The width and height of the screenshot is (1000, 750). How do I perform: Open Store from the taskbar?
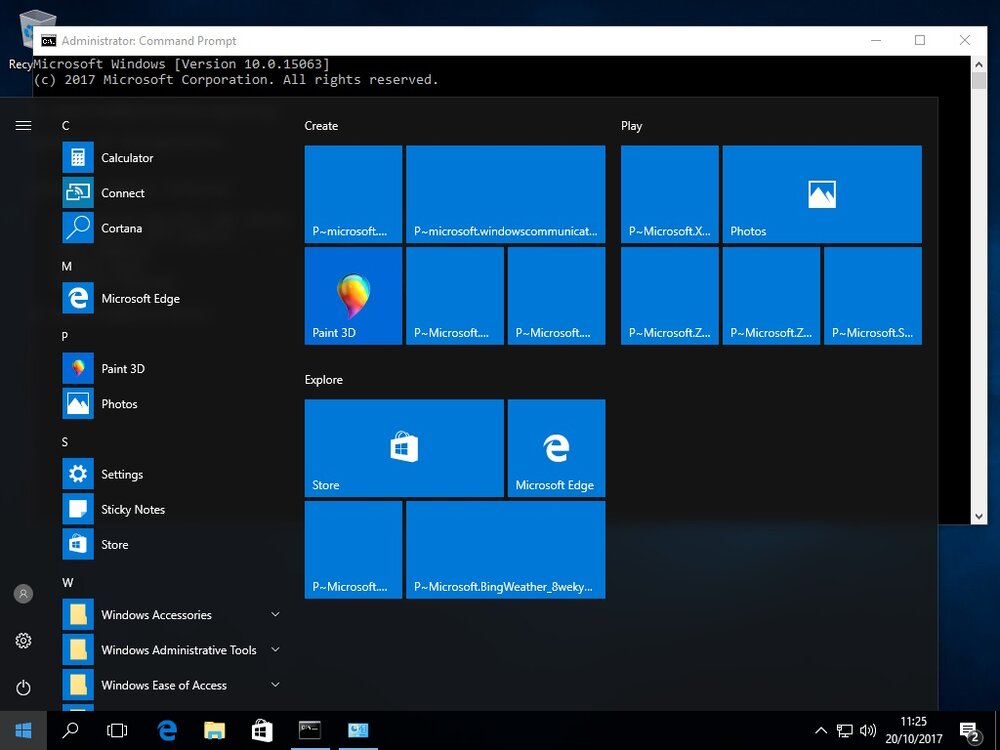[x=261, y=730]
